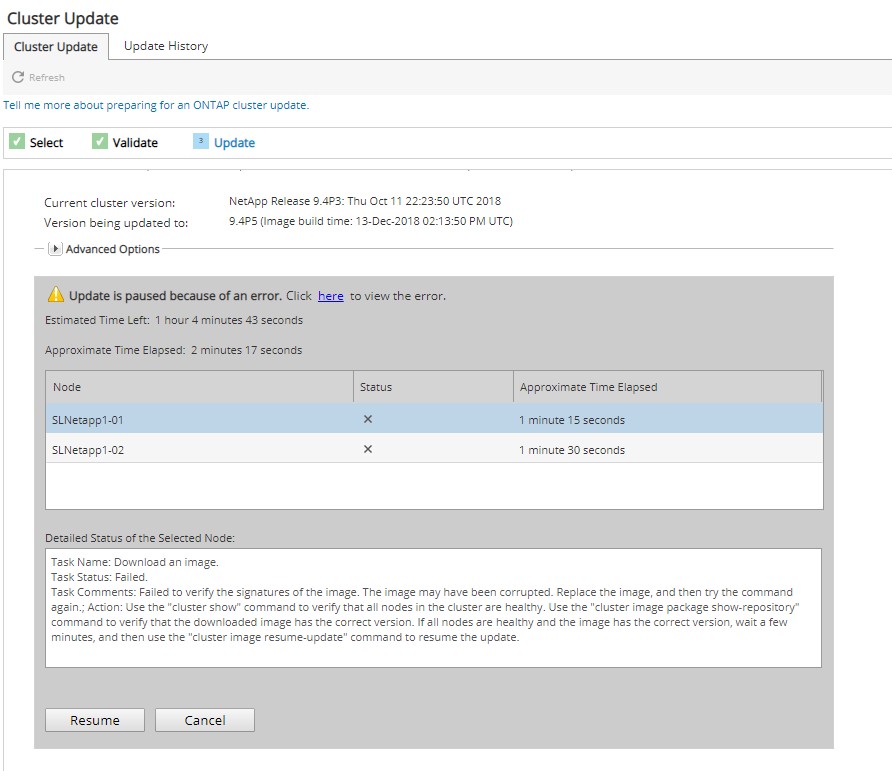The width and height of the screenshot is (892, 771).
Task: Expand the Advanced Options section
Action: pyautogui.click(x=55, y=249)
